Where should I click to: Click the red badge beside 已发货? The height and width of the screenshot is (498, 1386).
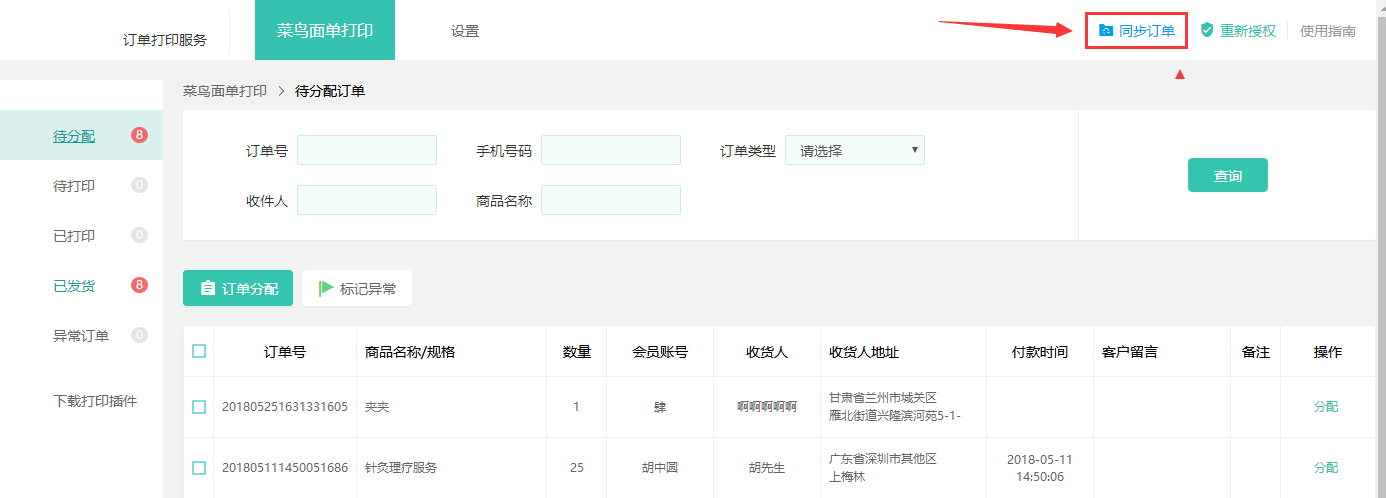139,285
